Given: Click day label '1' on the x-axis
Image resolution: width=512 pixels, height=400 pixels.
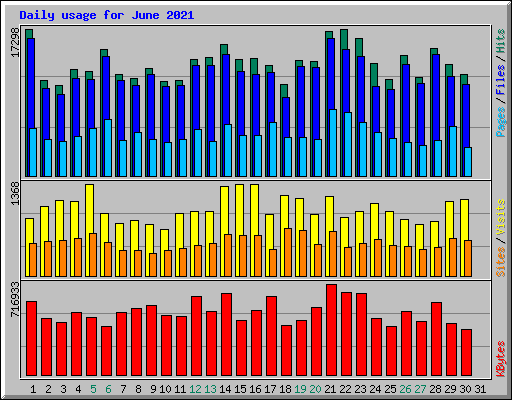Looking at the screenshot, I should click(x=33, y=389).
